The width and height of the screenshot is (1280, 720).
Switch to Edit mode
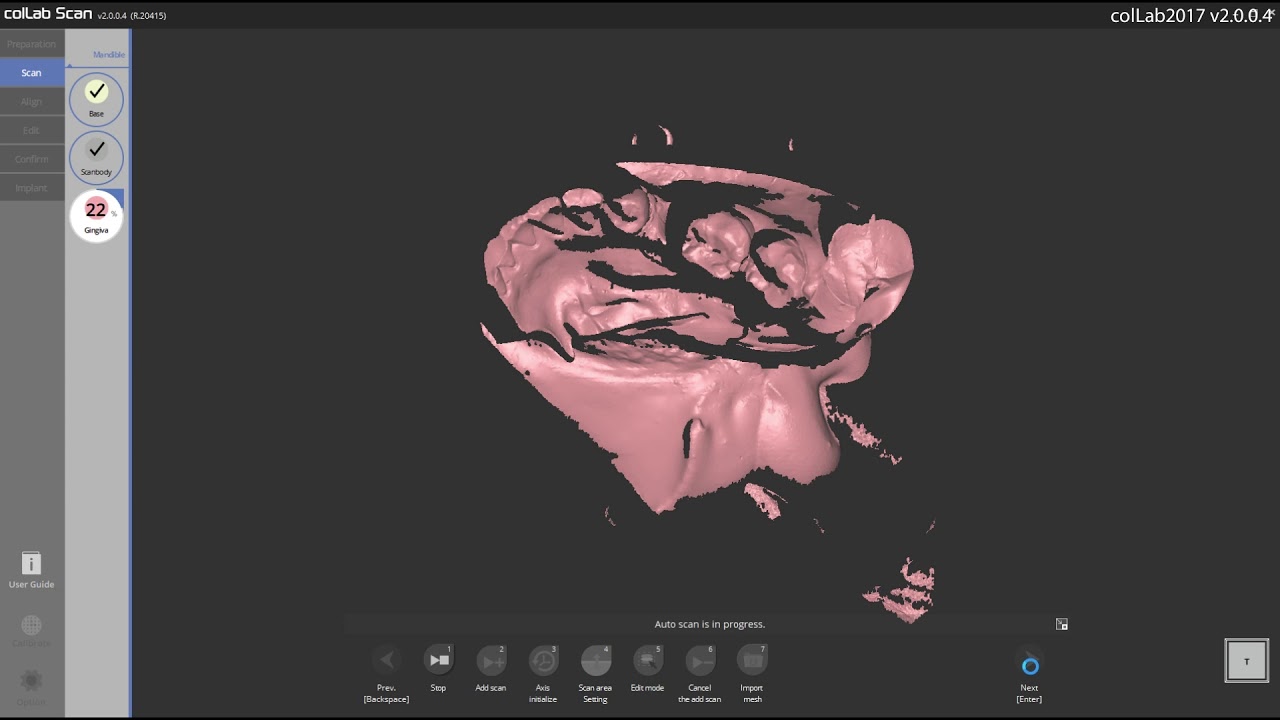coord(647,660)
